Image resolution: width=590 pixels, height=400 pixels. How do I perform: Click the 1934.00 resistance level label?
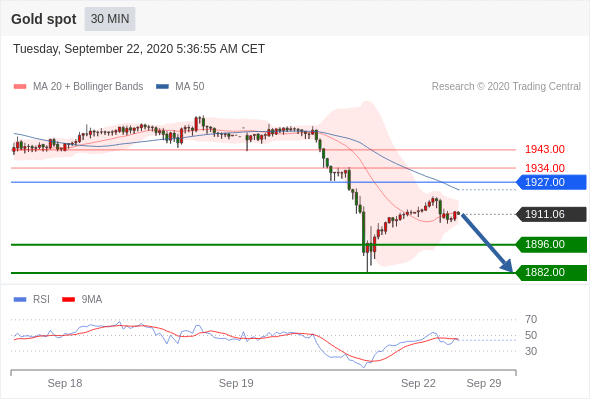click(x=545, y=168)
